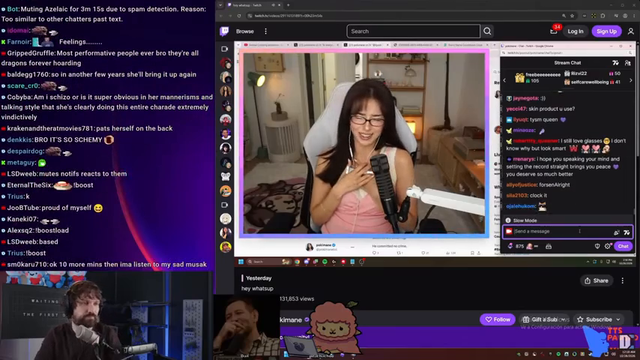Click the verified badge beside channel name
640x360 pixels.
(x=307, y=320)
